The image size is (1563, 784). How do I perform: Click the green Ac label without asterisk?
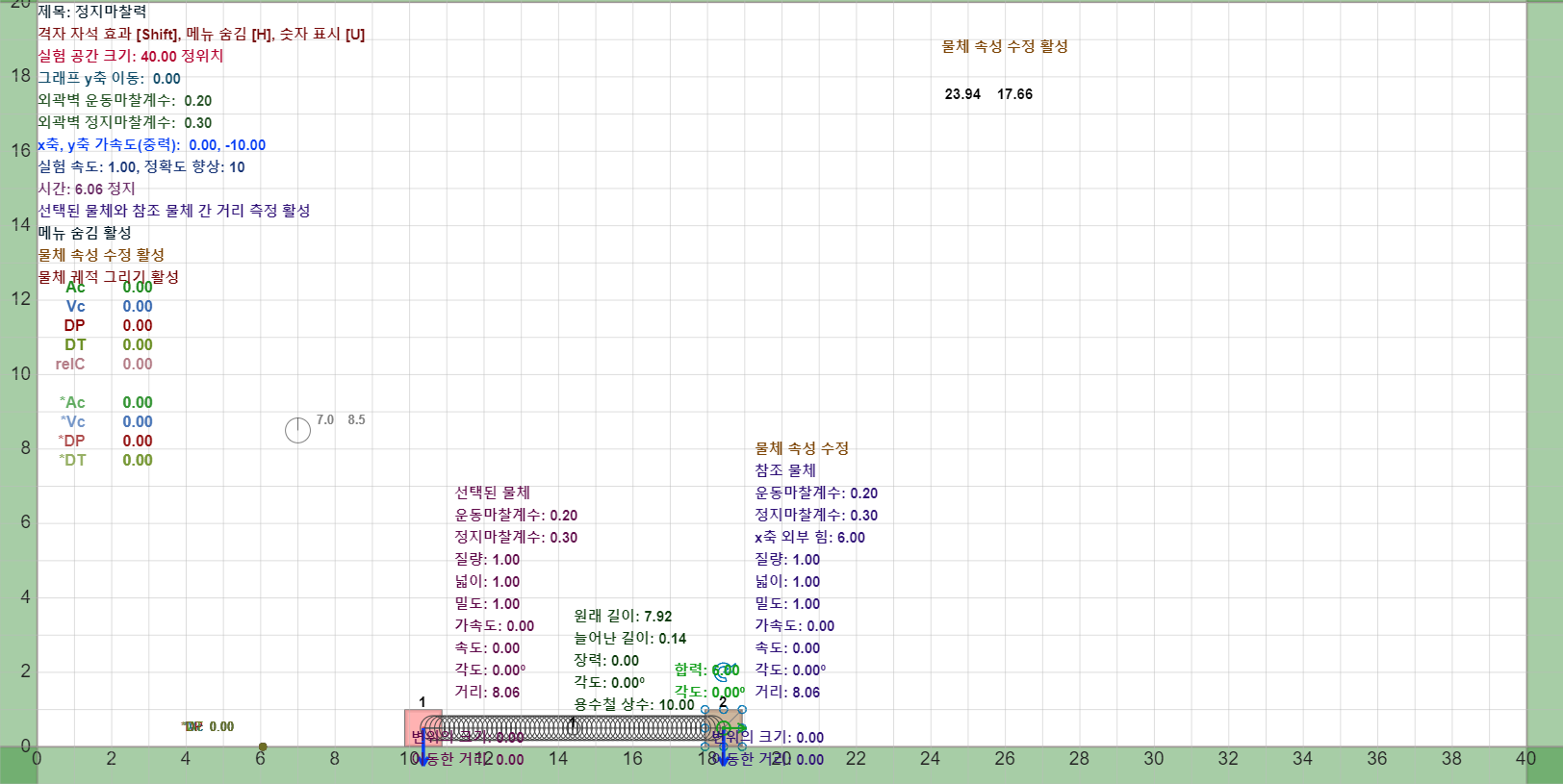(75, 287)
